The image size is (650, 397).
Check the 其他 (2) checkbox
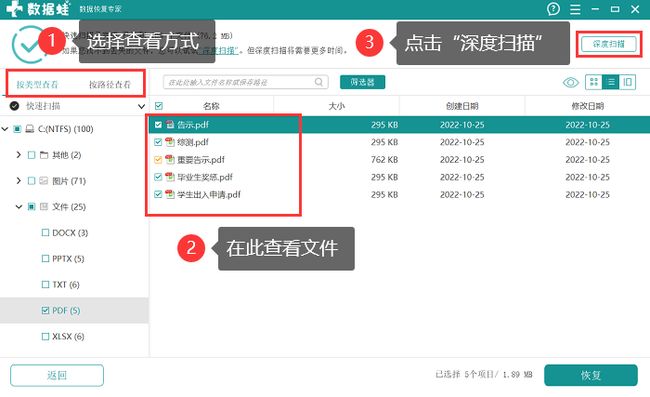(x=31, y=155)
